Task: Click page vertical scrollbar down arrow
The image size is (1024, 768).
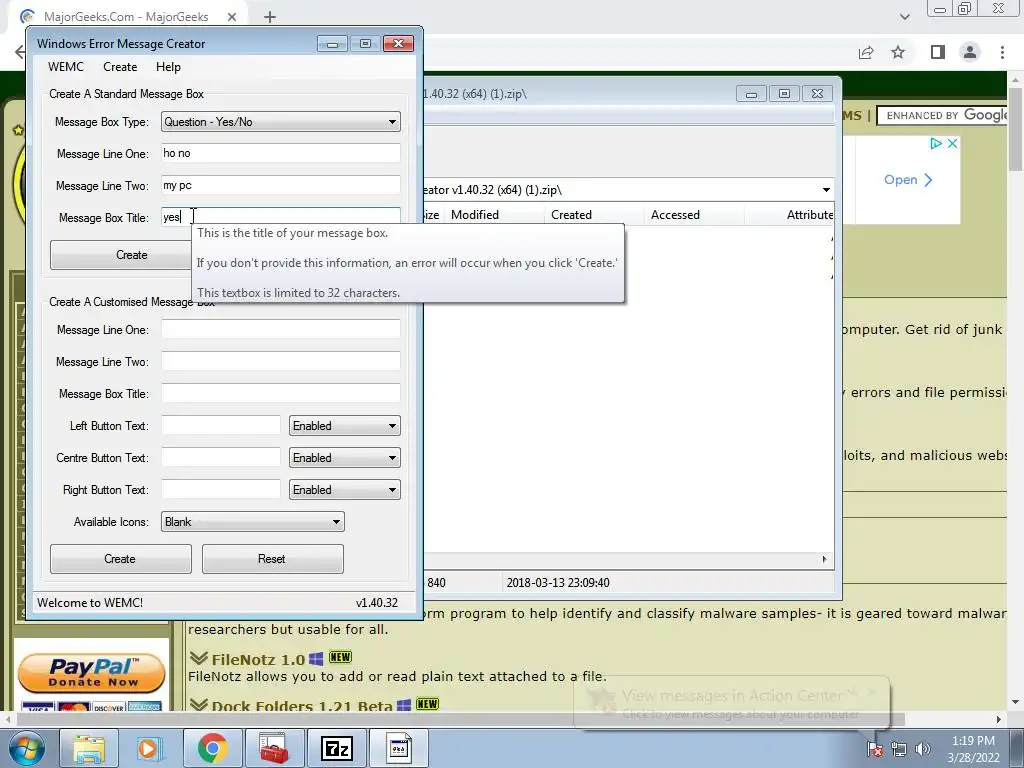Action: tap(1016, 703)
